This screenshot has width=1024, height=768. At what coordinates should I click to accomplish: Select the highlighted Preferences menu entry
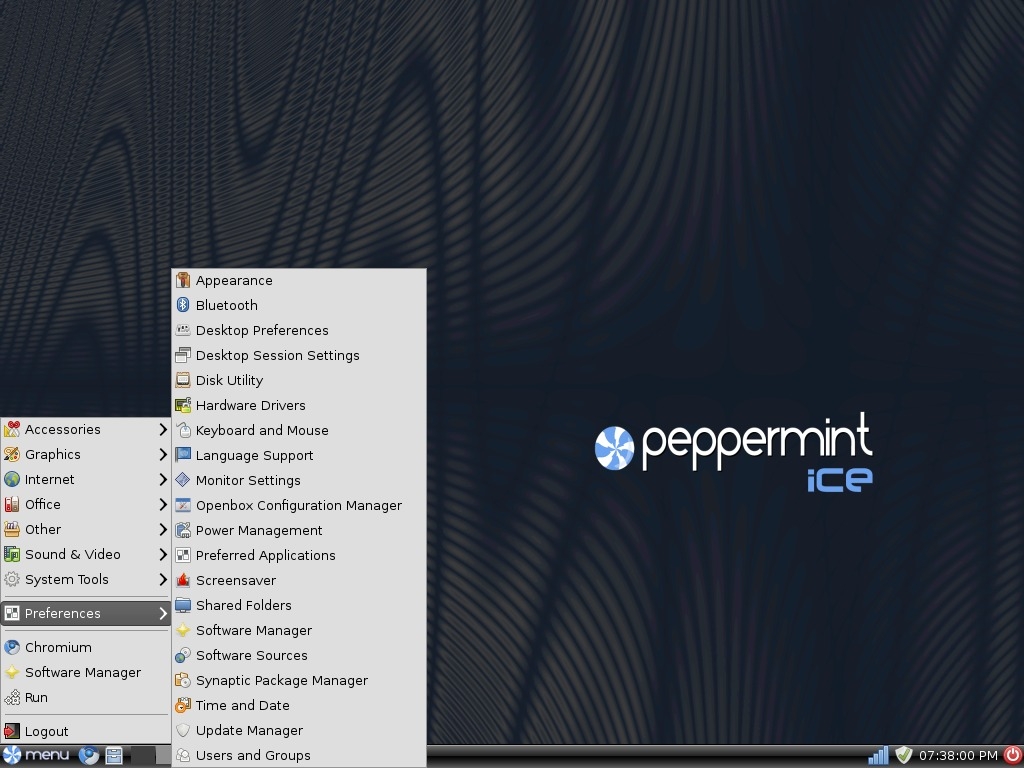click(x=86, y=613)
